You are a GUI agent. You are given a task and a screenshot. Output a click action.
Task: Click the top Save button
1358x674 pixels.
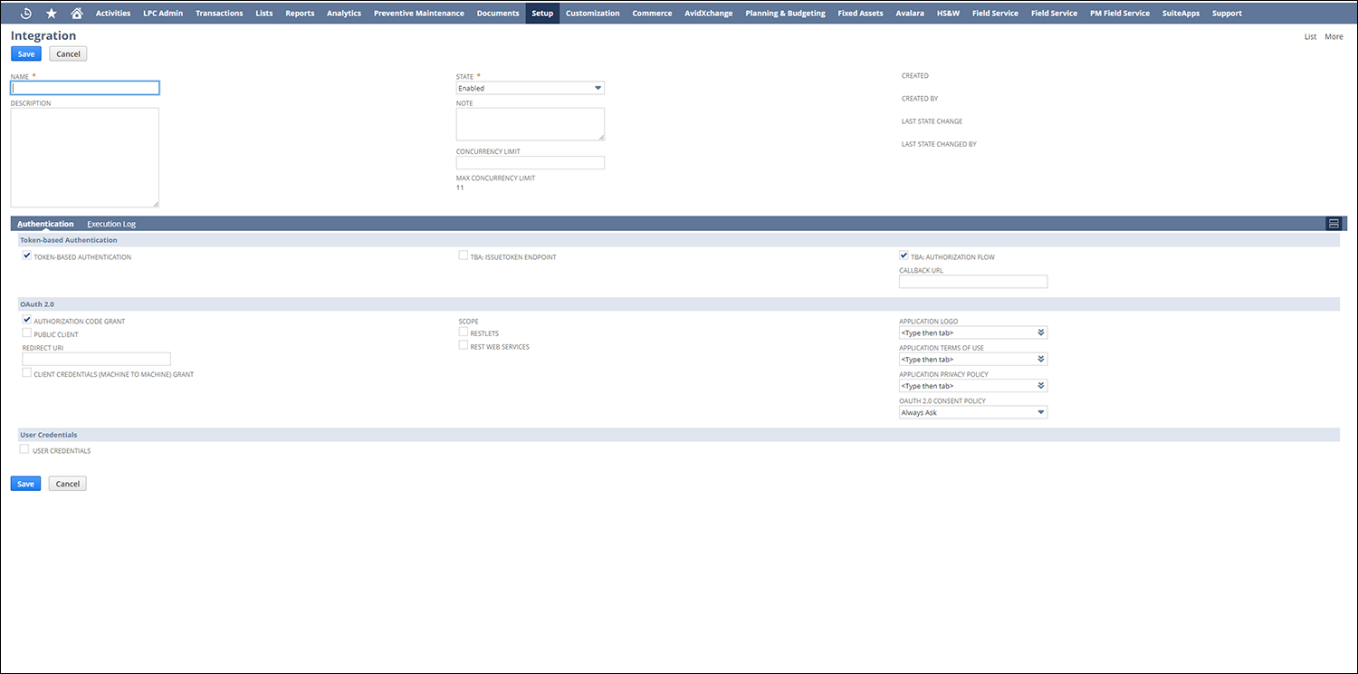(26, 54)
